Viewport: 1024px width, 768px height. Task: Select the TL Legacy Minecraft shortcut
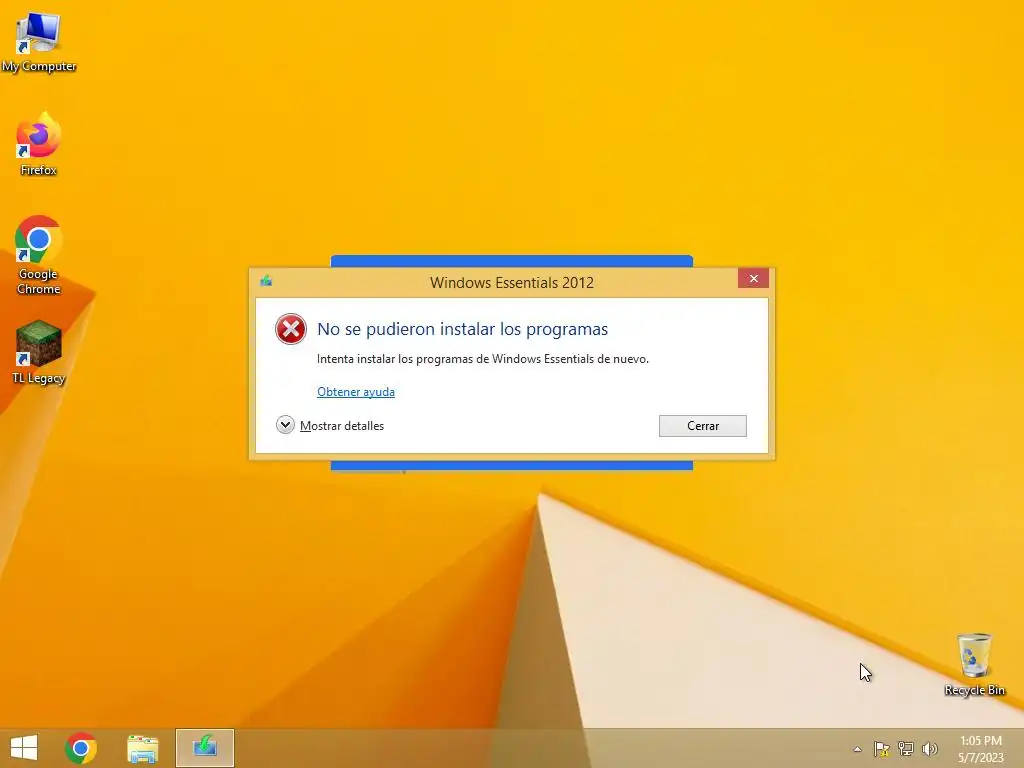coord(39,353)
